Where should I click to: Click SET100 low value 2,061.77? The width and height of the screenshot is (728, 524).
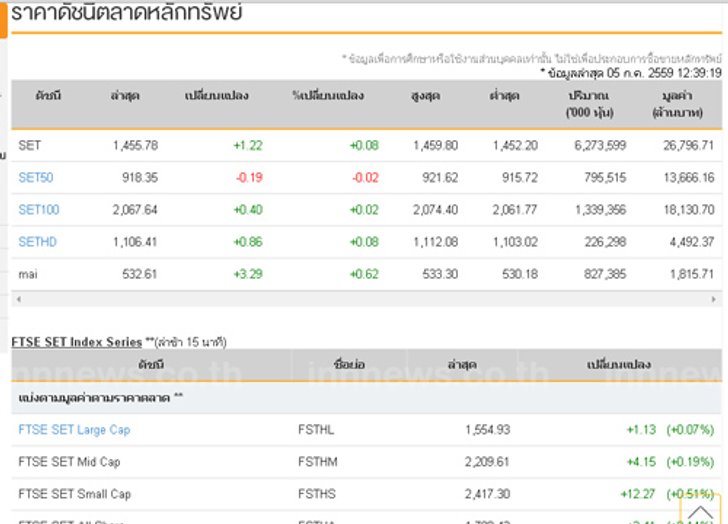coord(515,210)
